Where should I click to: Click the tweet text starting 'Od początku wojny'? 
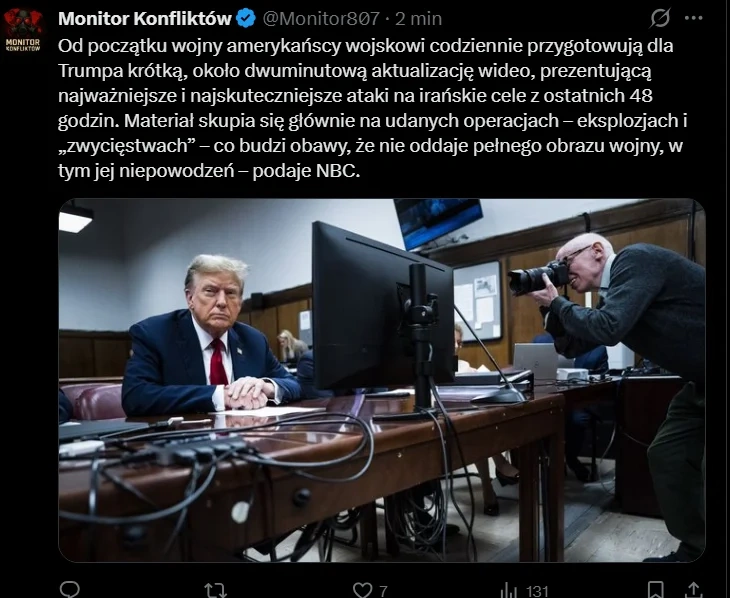(x=372, y=108)
